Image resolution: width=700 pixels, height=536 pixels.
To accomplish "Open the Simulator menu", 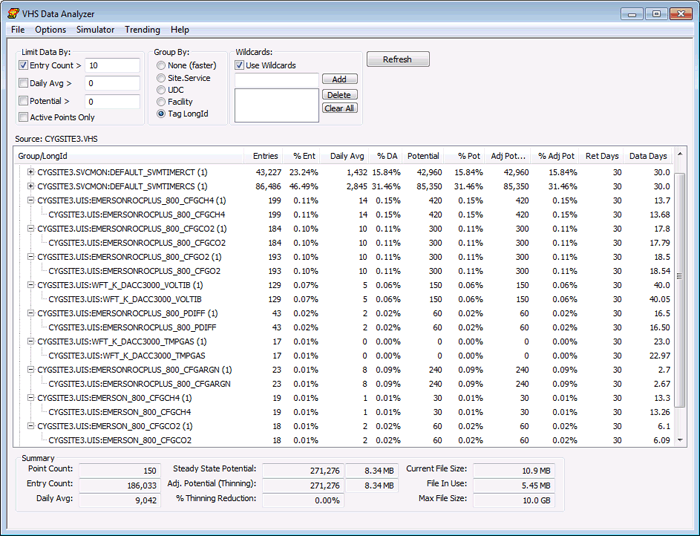I will 95,30.
